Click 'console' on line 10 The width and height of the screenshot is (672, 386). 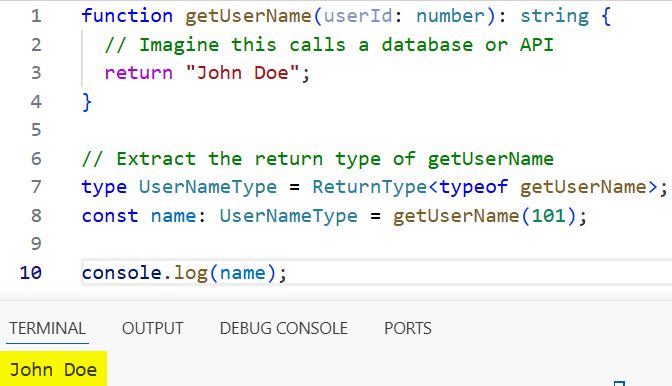click(x=122, y=273)
